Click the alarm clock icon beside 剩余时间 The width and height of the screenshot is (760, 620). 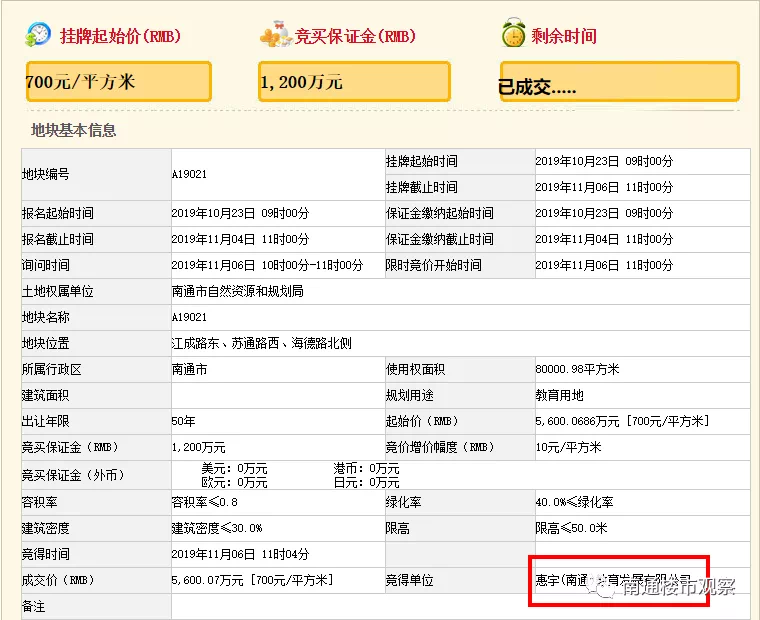(513, 35)
